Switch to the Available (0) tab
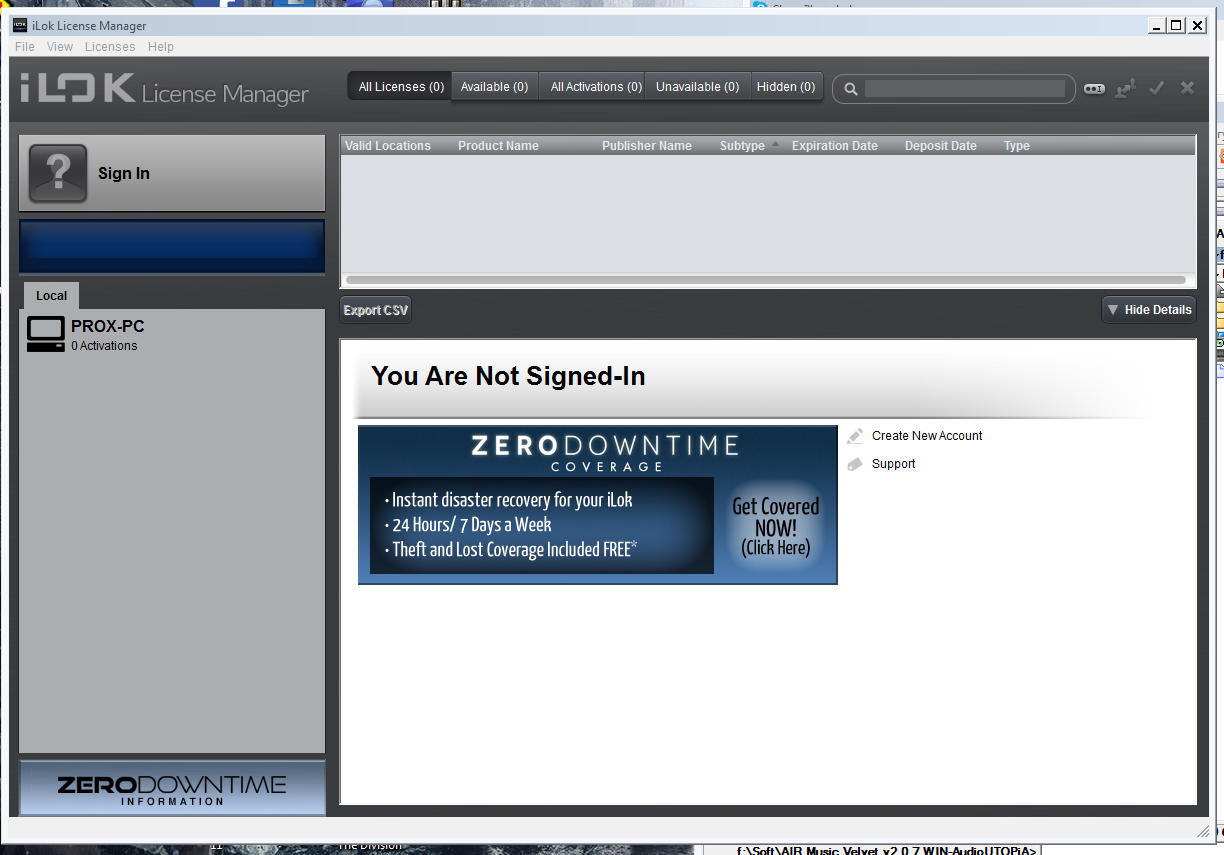 (x=494, y=87)
